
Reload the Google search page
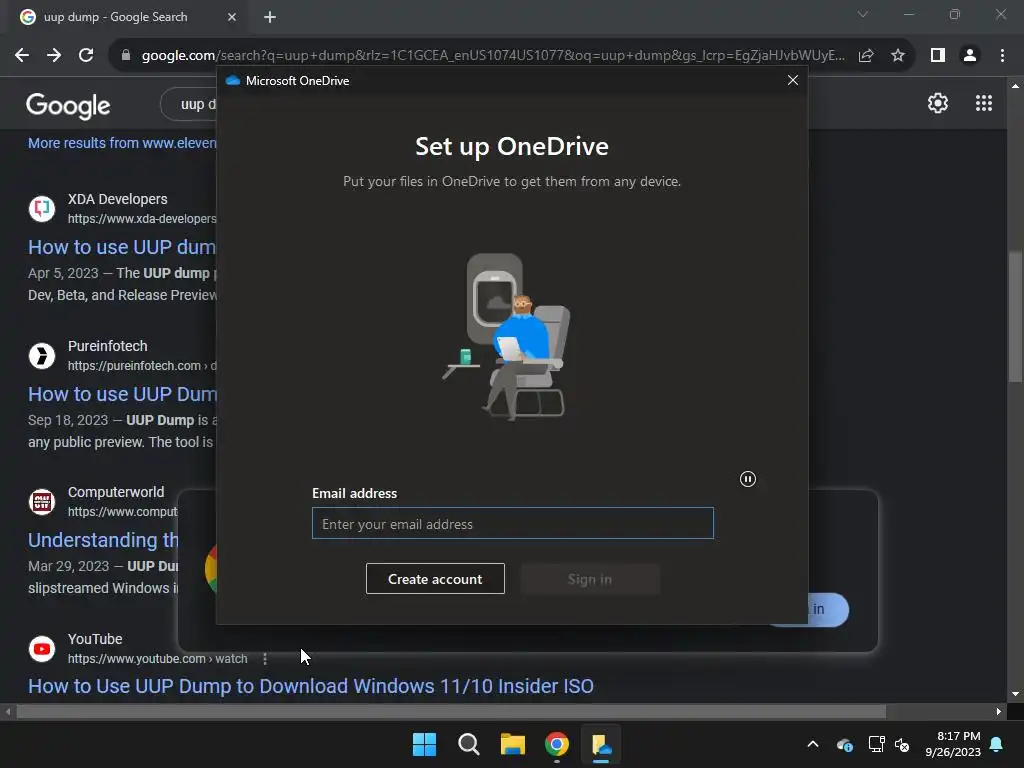click(86, 56)
